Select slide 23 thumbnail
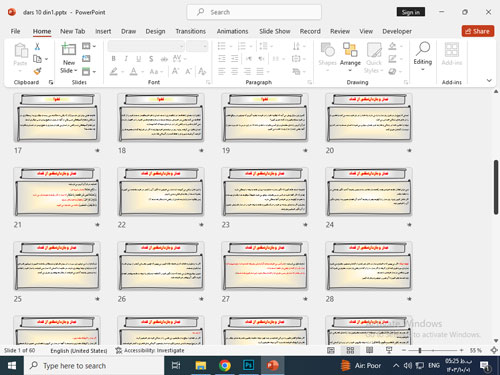Screen dimensions: 500x375 coord(264,192)
